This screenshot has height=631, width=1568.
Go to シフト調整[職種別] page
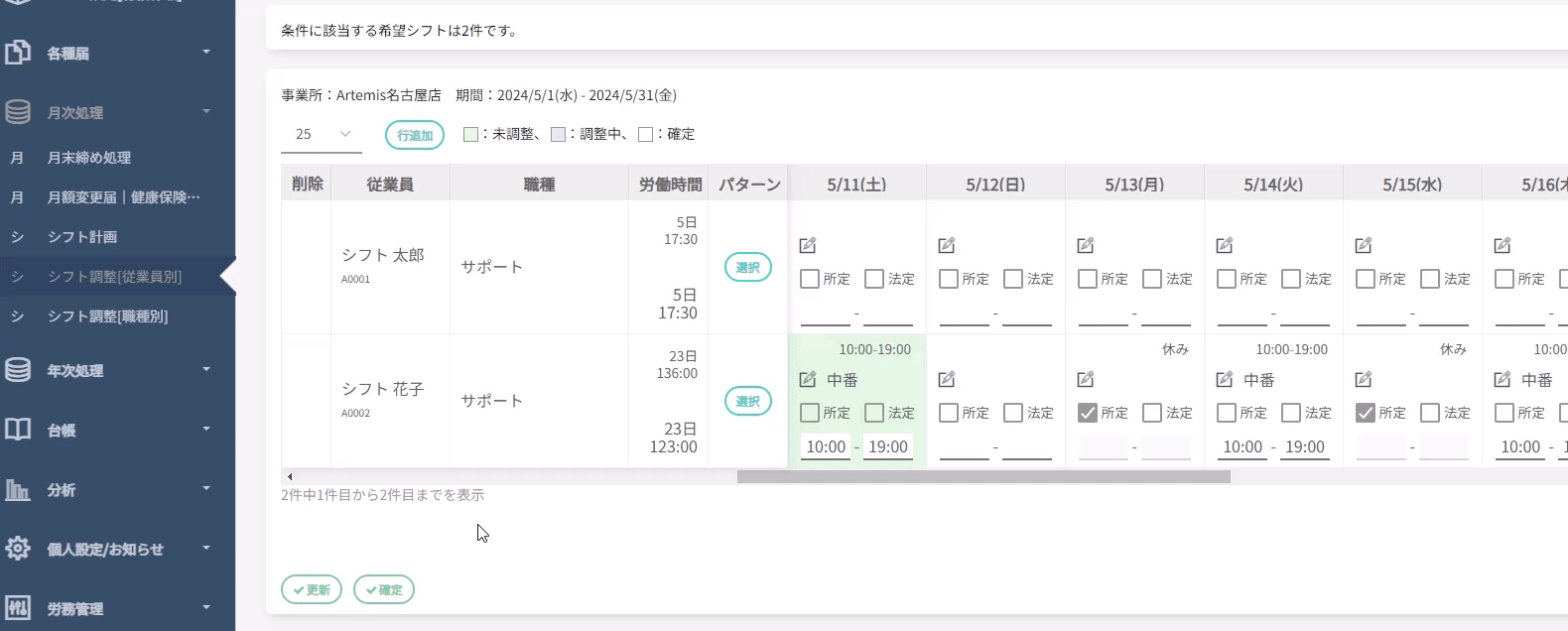point(107,316)
